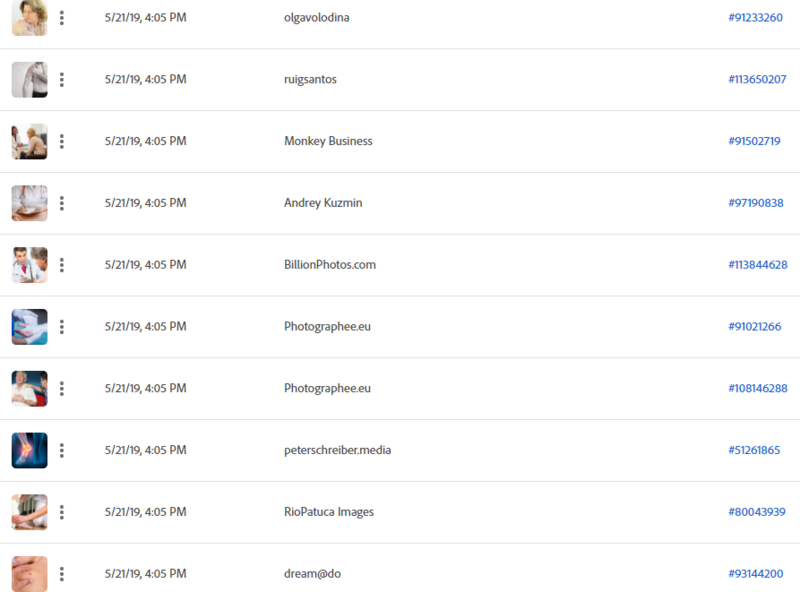Select the olgavolodina woman thumbnail
Image resolution: width=800 pixels, height=592 pixels.
tap(30, 18)
